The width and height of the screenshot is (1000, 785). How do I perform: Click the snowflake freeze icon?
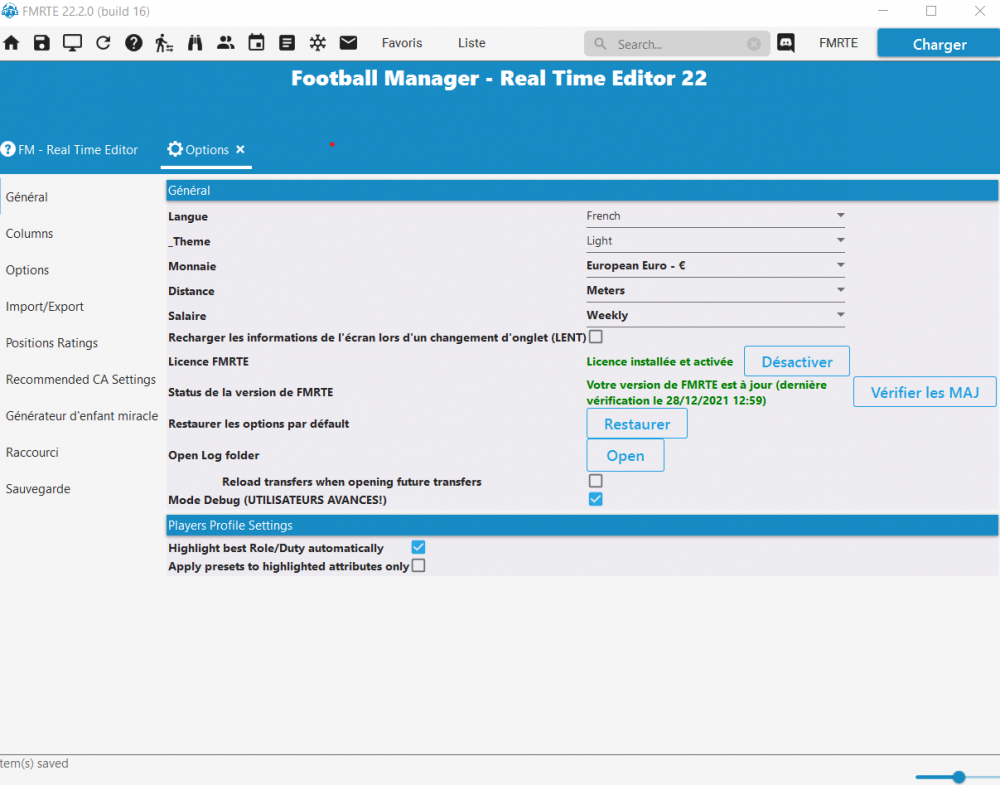click(318, 43)
